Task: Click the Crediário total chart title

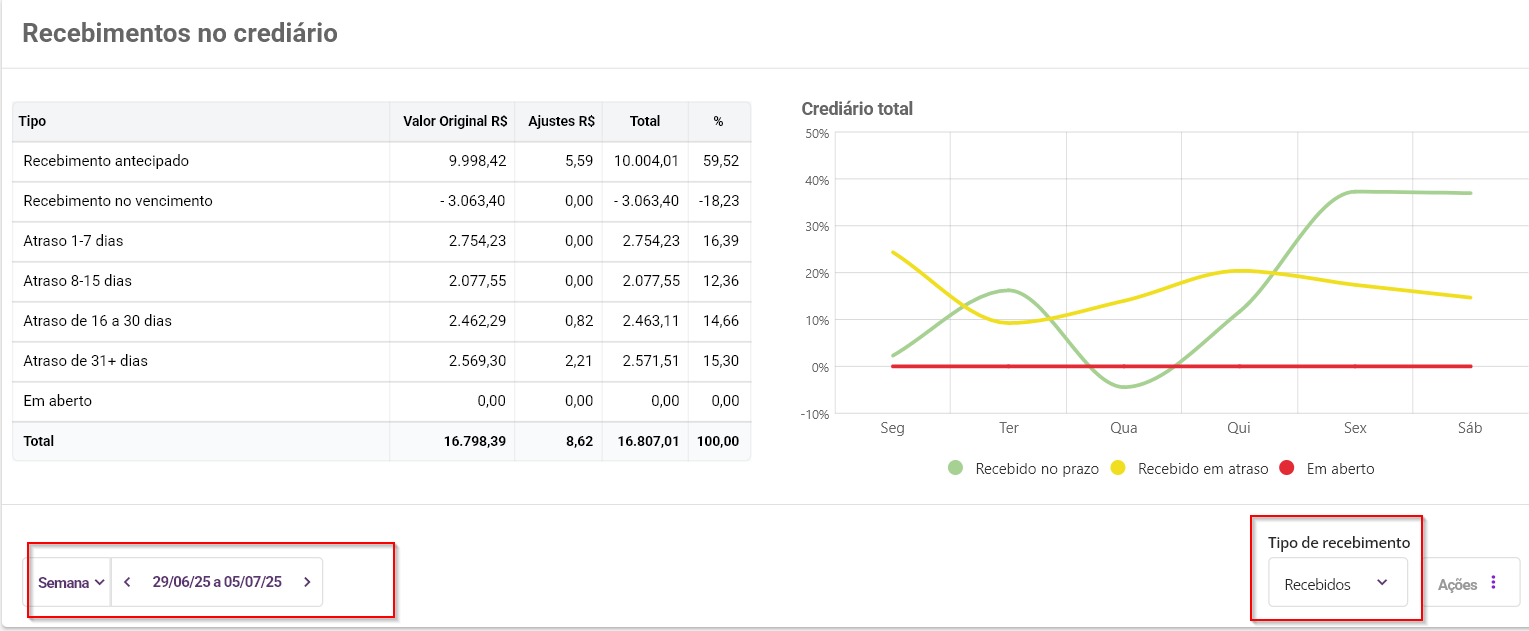Action: coord(857,109)
